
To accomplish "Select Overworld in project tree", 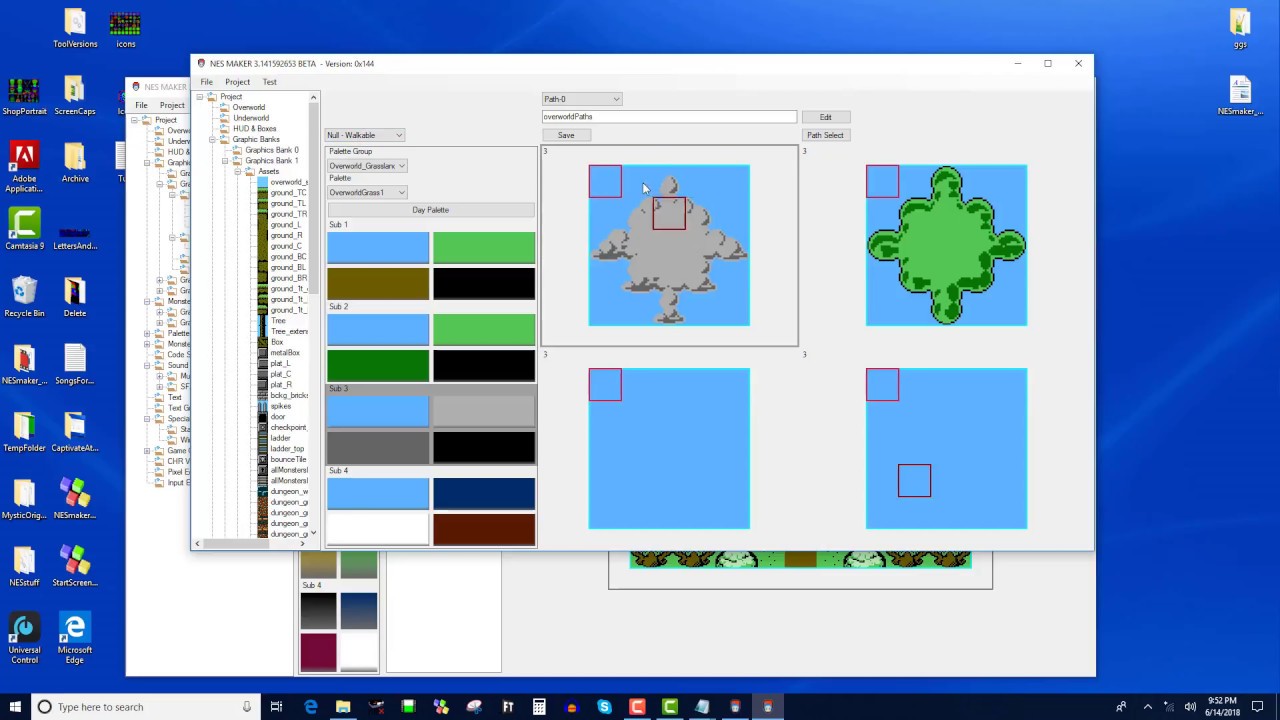I will (x=249, y=107).
